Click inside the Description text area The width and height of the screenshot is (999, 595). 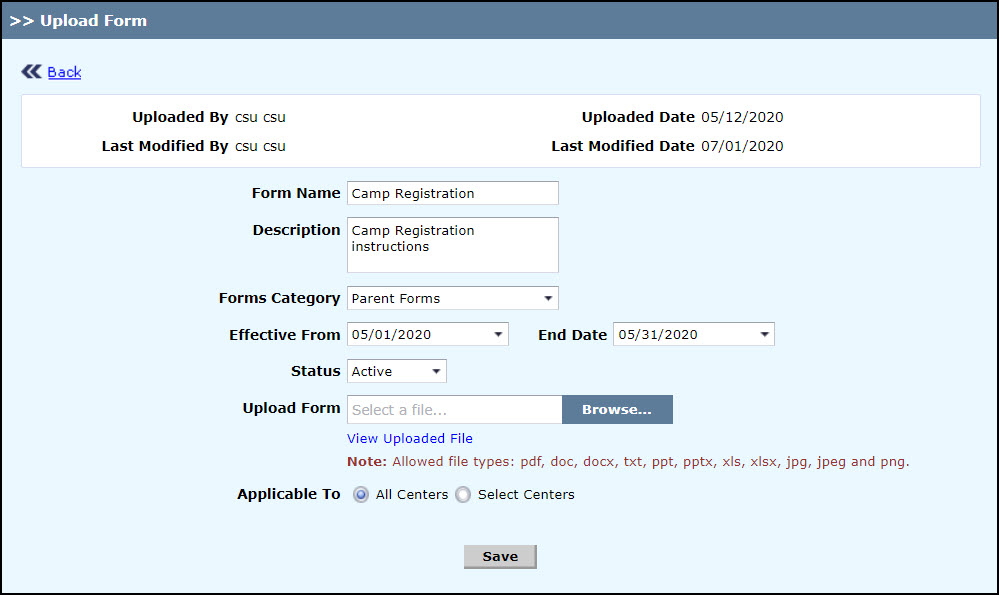click(452, 245)
